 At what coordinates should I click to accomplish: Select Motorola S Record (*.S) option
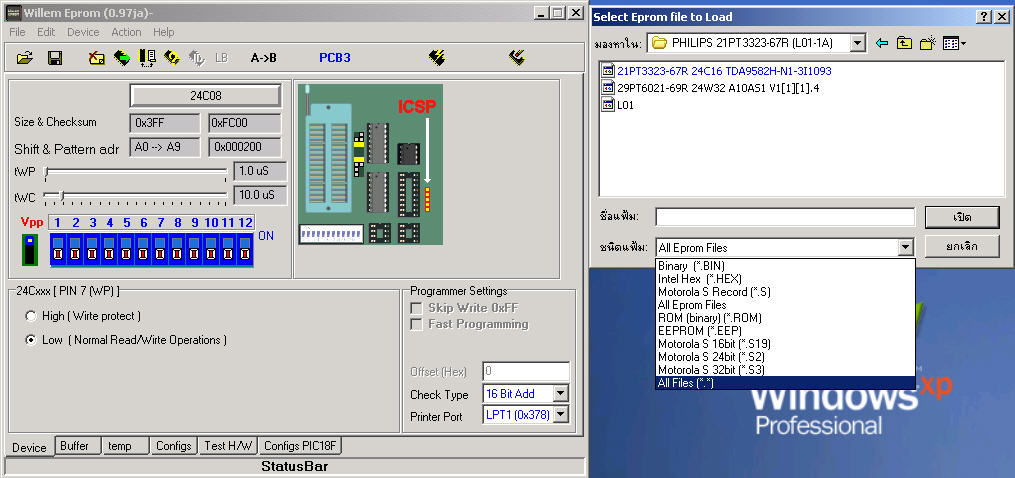click(785, 291)
